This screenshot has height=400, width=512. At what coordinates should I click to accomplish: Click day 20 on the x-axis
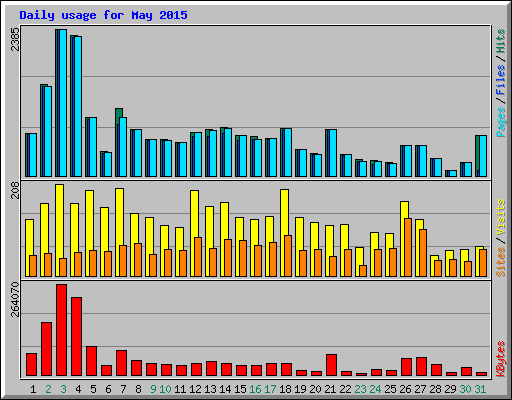click(315, 389)
